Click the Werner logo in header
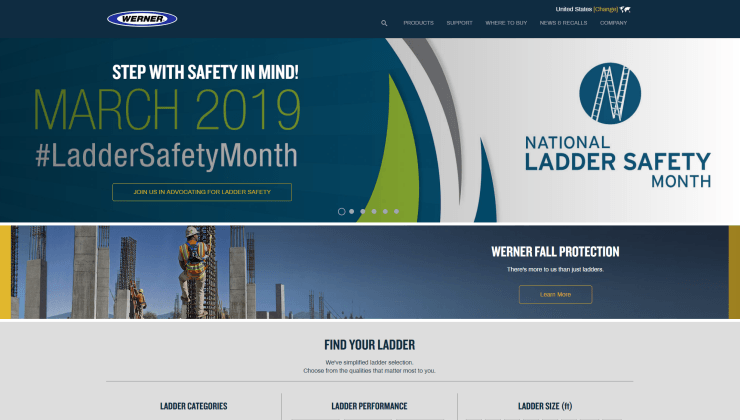Viewport: 740px width, 420px height. click(141, 19)
